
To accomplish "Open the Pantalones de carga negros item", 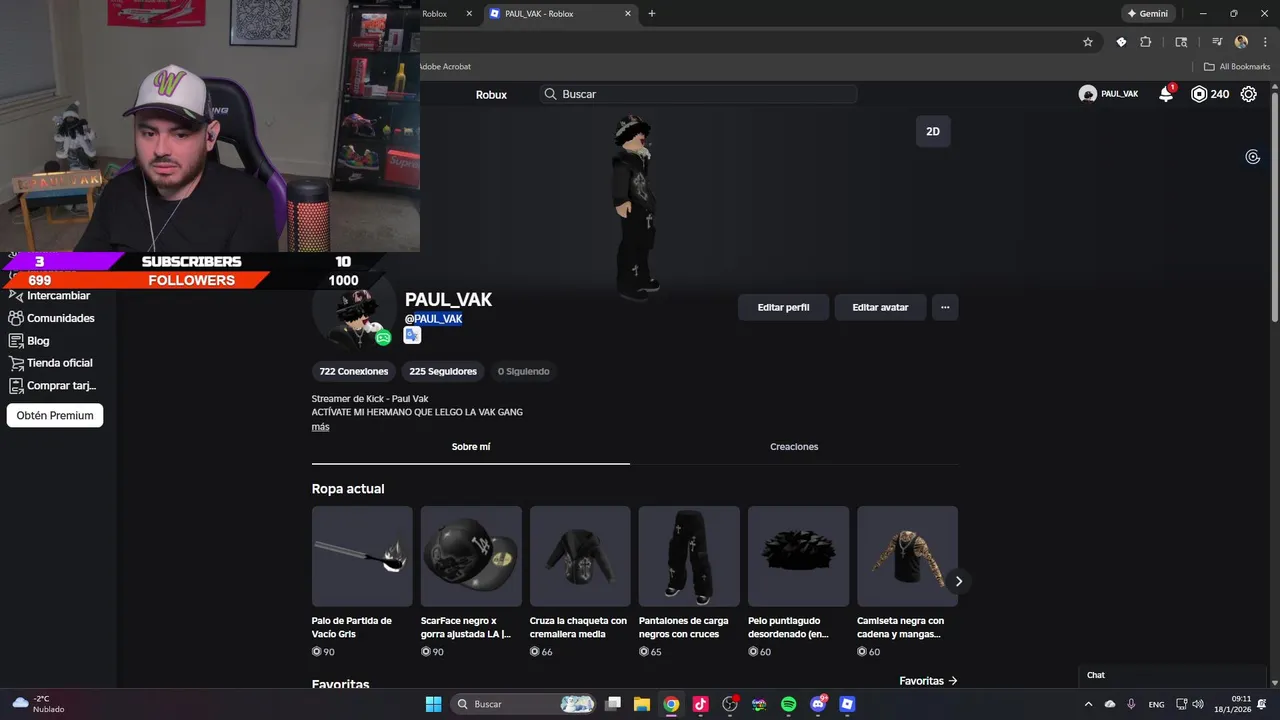I will click(689, 556).
